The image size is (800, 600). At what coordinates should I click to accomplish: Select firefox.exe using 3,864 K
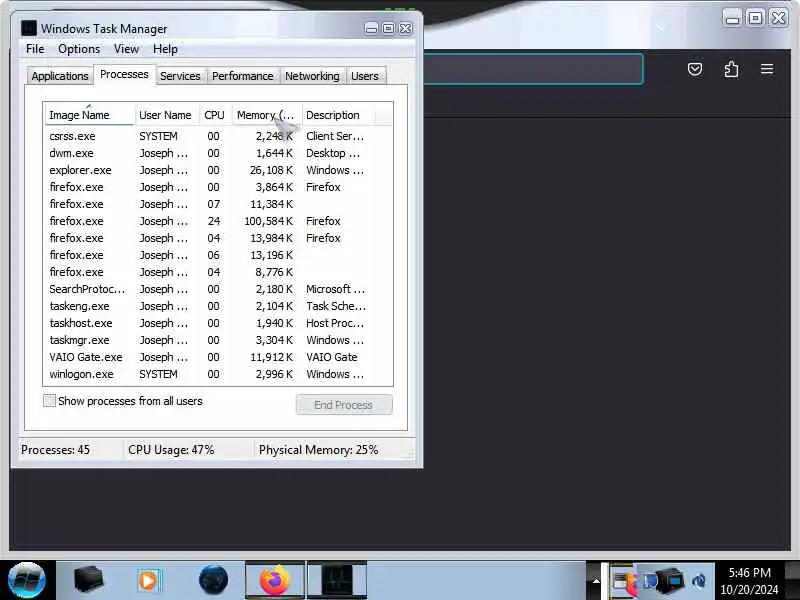click(218, 187)
